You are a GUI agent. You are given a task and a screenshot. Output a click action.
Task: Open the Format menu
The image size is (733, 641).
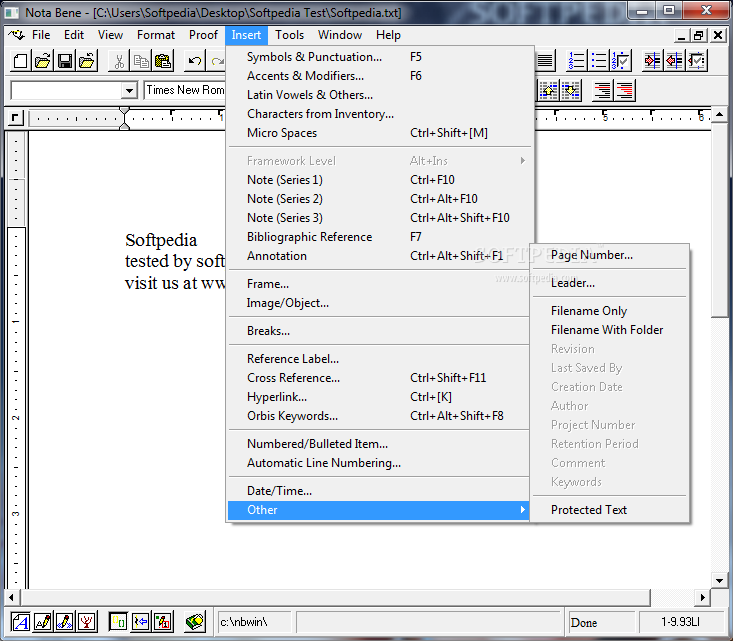point(156,35)
